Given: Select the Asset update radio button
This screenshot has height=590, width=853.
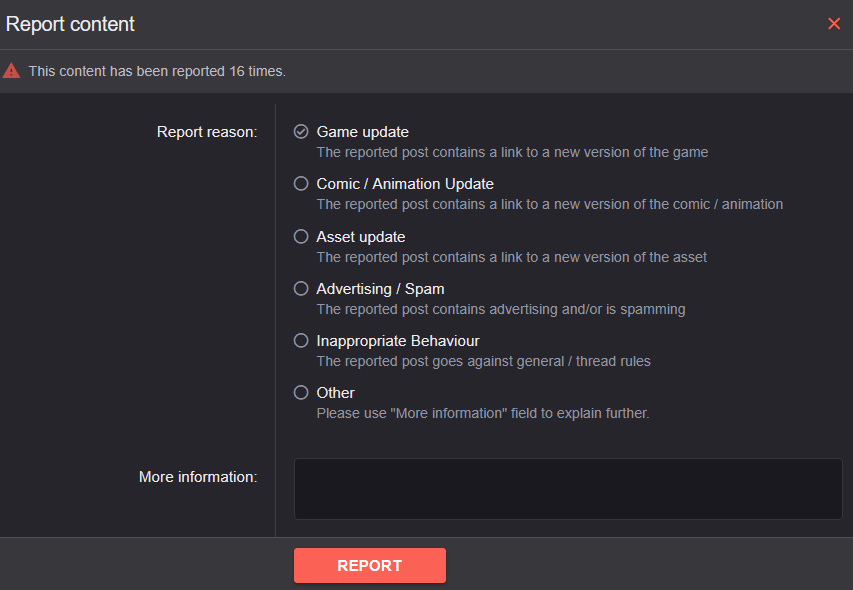Looking at the screenshot, I should point(301,237).
